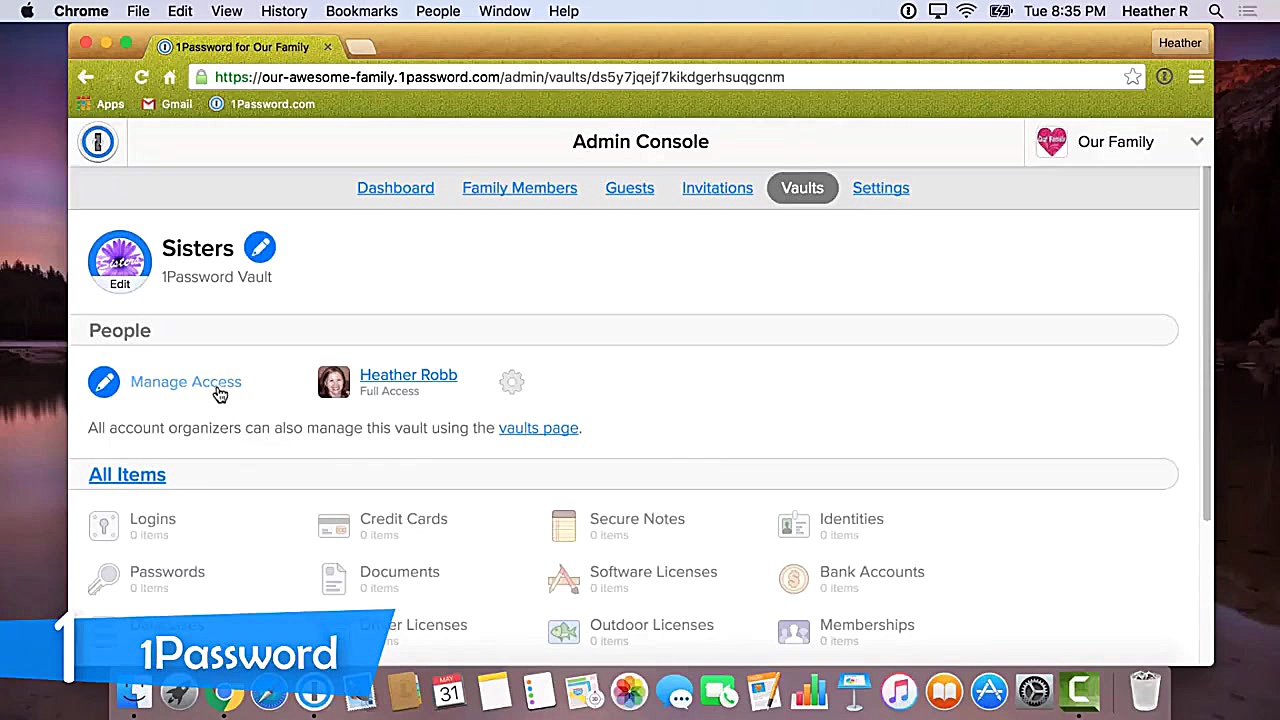Click the Our Family heart avatar
This screenshot has width=1280, height=720.
click(1052, 142)
